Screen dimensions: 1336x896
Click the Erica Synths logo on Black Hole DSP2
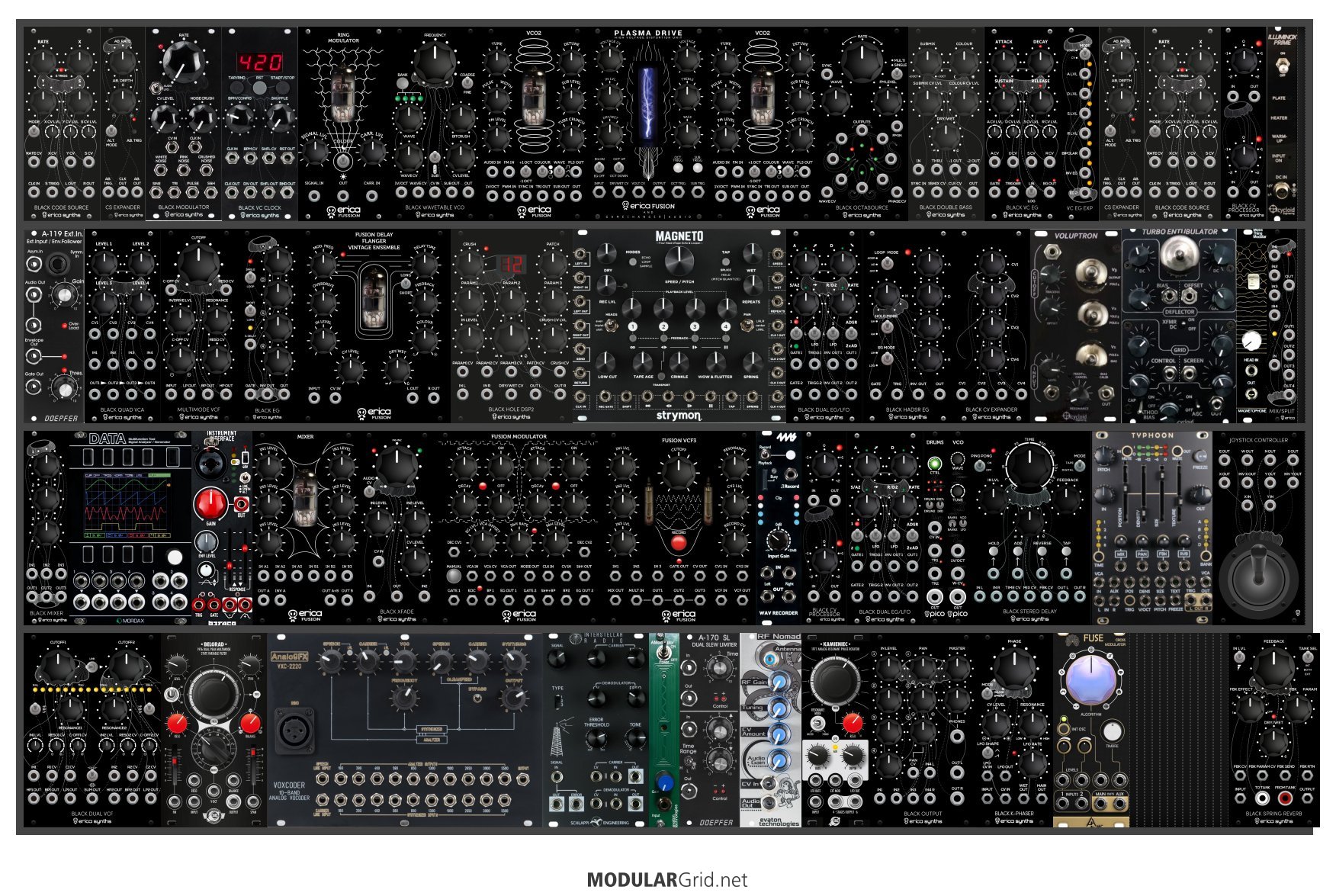tap(512, 417)
